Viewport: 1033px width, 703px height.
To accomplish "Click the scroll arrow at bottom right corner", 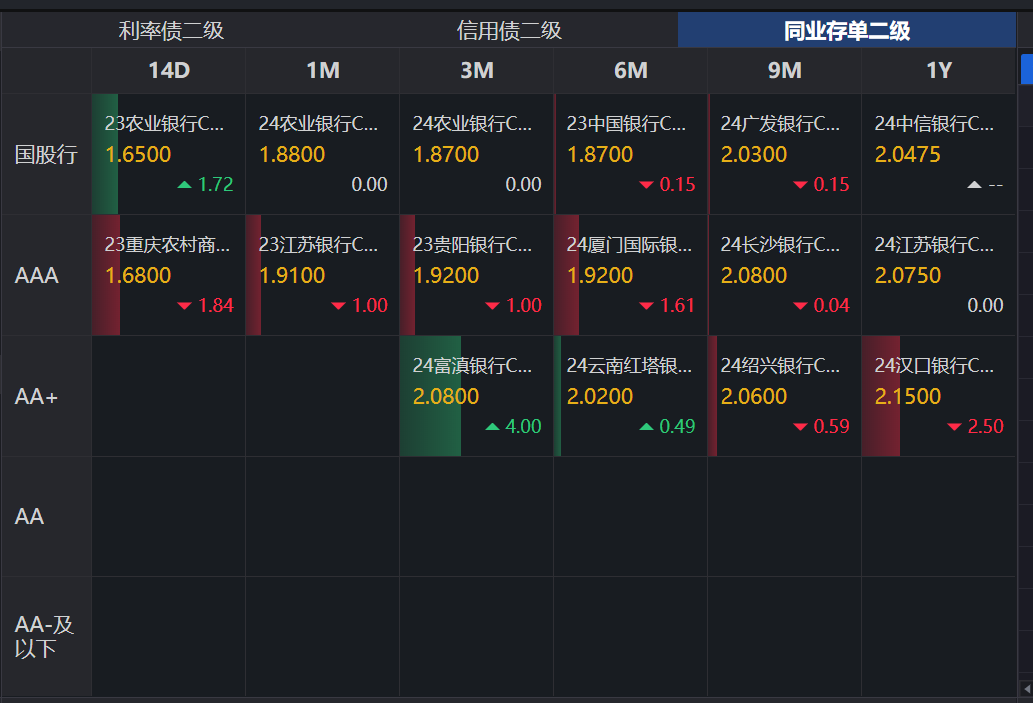I will pyautogui.click(x=1025, y=688).
